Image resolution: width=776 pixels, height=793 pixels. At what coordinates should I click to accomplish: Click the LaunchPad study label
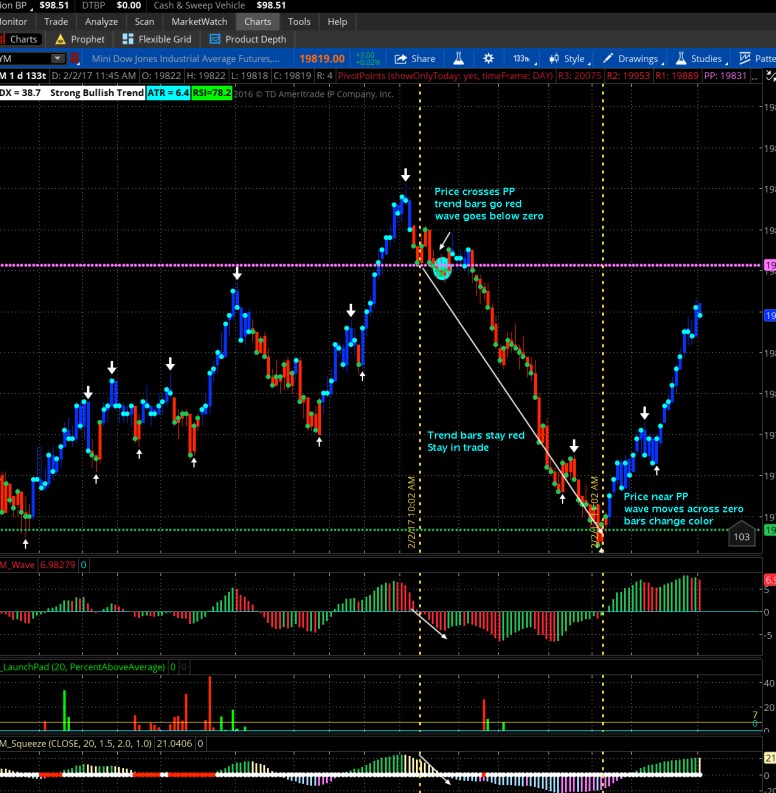point(40,666)
